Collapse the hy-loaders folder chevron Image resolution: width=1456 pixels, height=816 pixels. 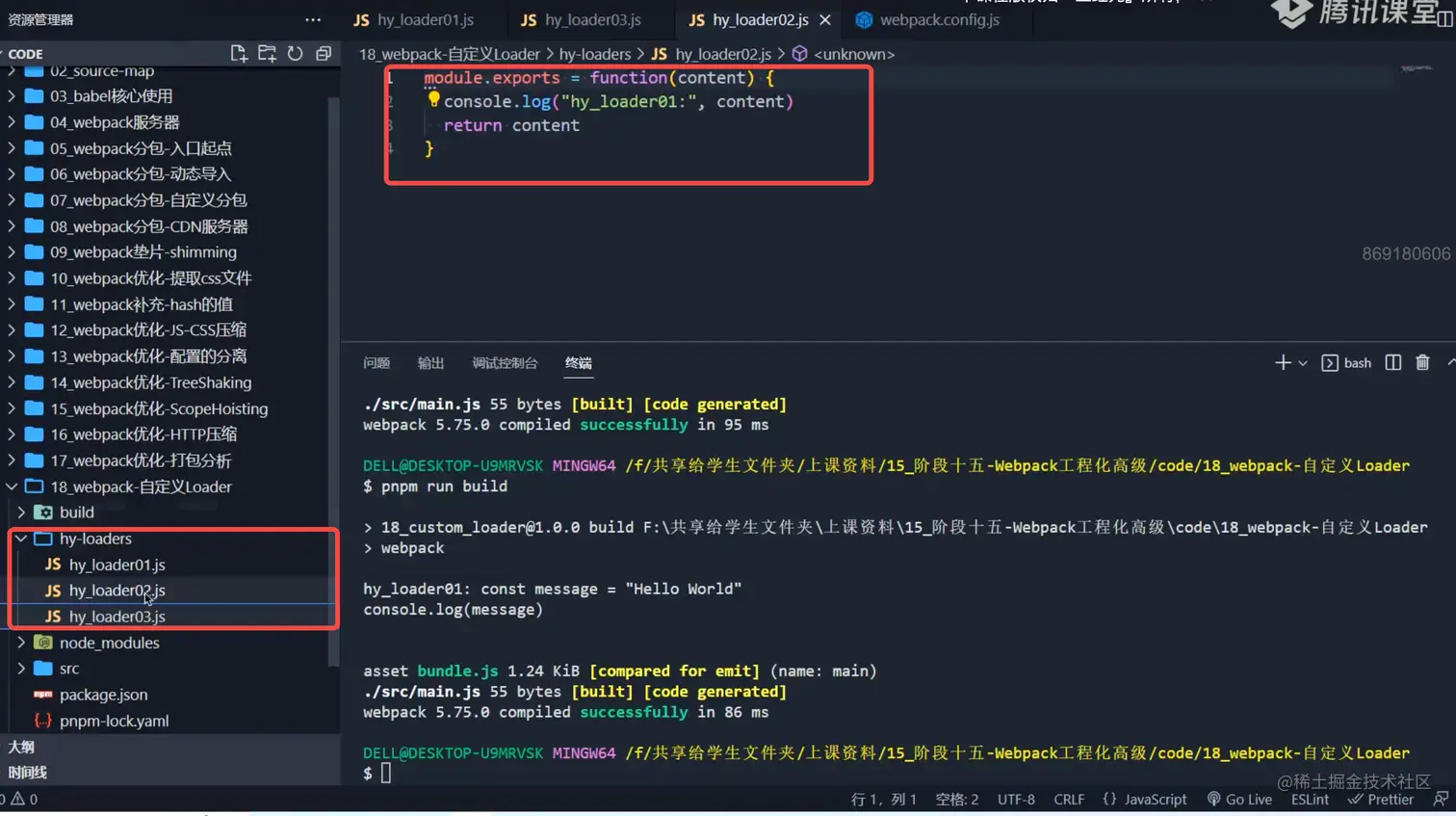click(x=21, y=539)
